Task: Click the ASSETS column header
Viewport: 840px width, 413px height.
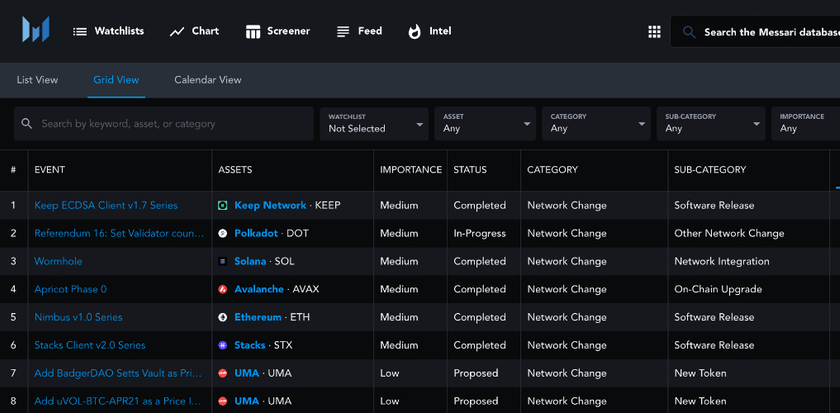Action: (x=235, y=170)
